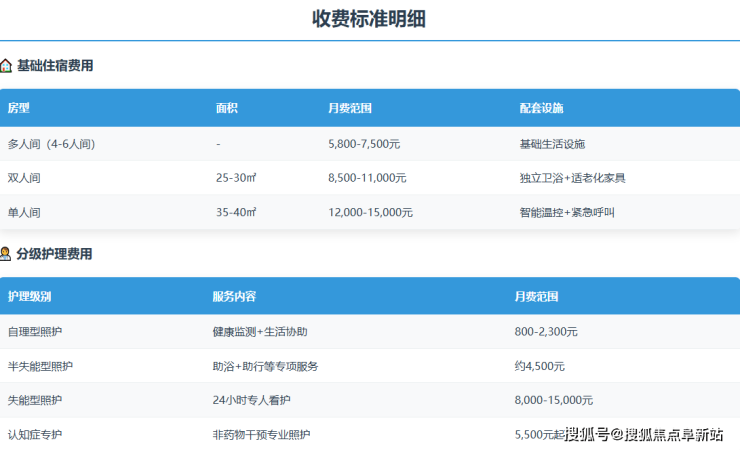Click the 智能温控+紧急呼叫 facilities cell
This screenshot has width=740, height=450.
[x=566, y=212]
